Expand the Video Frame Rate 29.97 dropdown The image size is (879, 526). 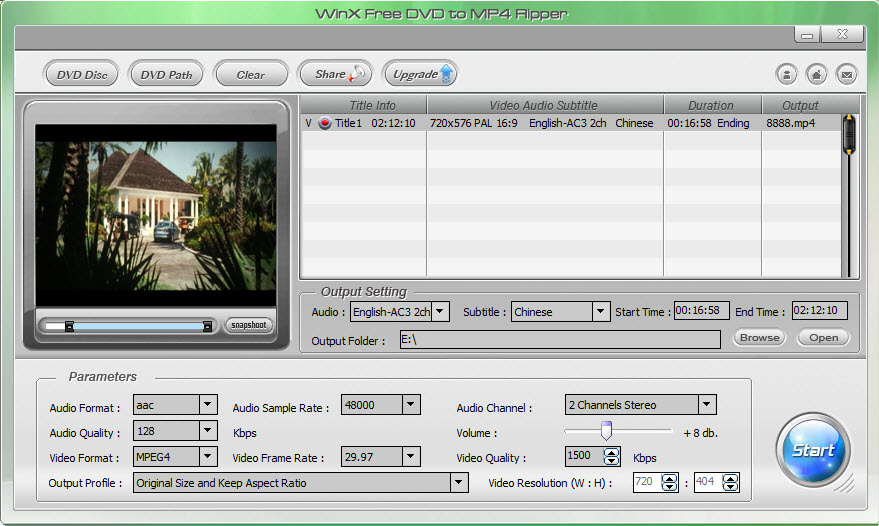[x=411, y=456]
